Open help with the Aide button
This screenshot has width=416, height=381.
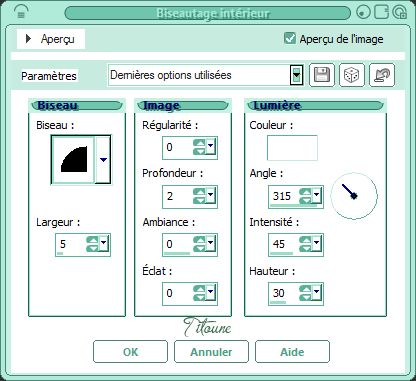[x=292, y=352]
